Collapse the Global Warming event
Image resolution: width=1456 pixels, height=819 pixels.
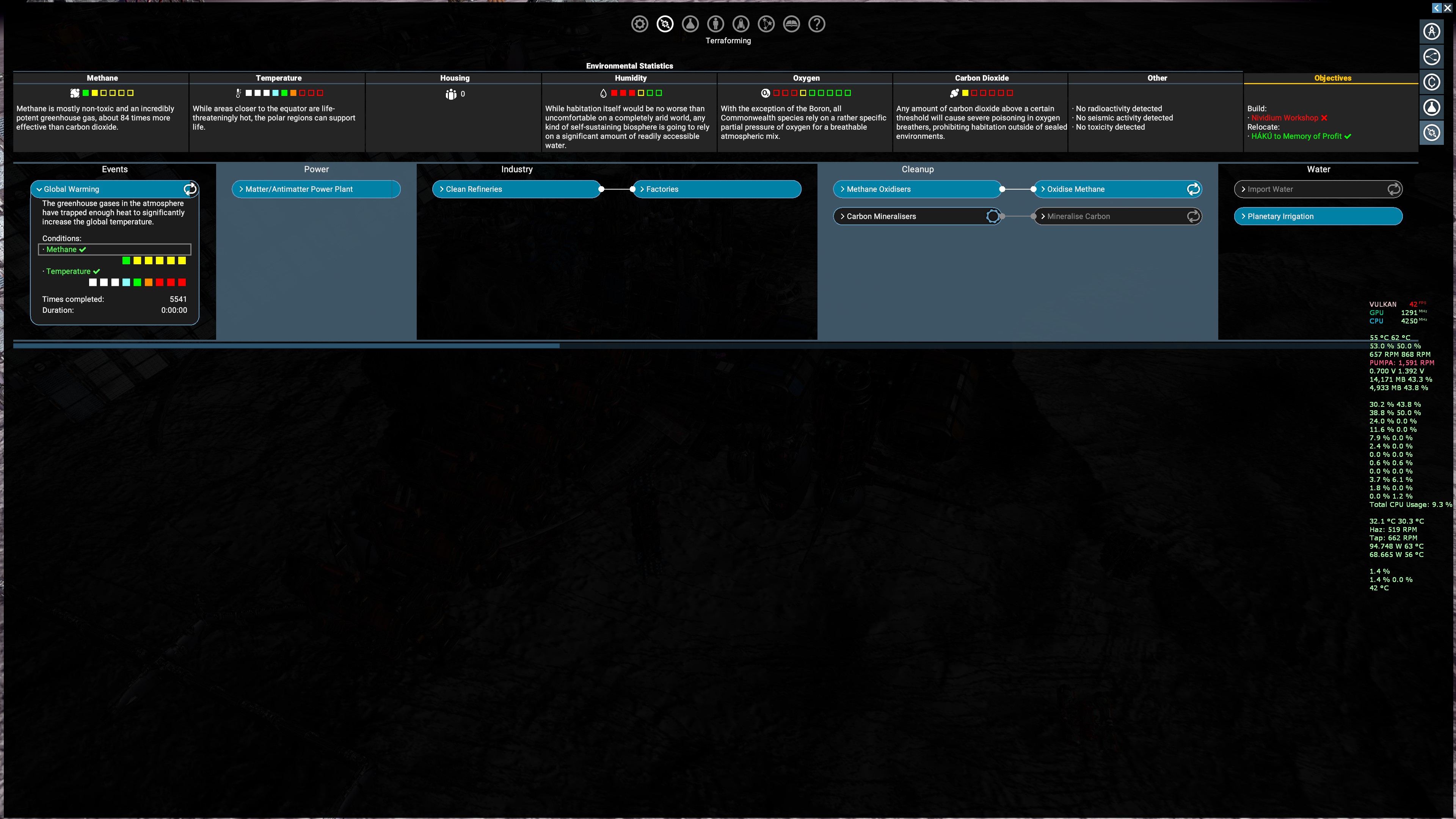click(39, 189)
